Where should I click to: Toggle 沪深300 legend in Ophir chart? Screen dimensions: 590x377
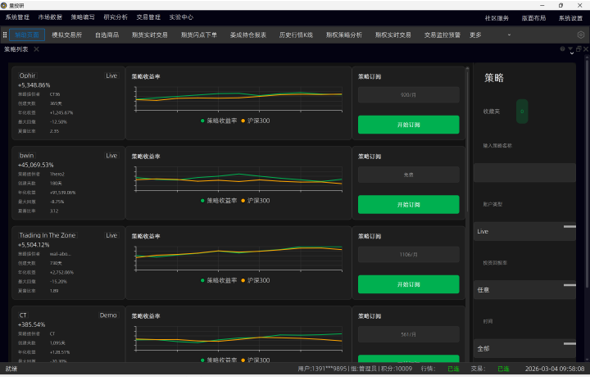[x=255, y=121]
